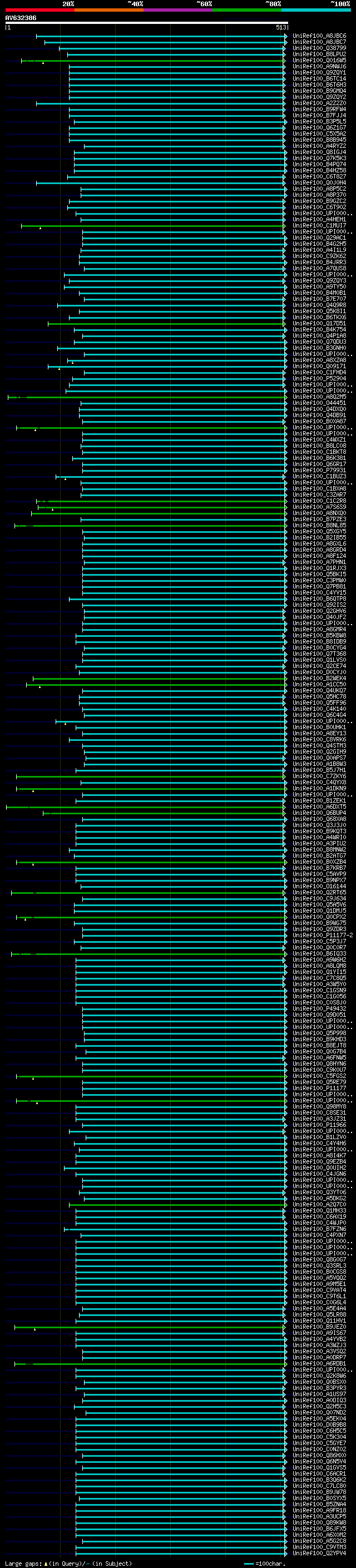Click hit label UniRef100_B6T6H3
This screenshot has width=356, height=1568.
[319, 85]
